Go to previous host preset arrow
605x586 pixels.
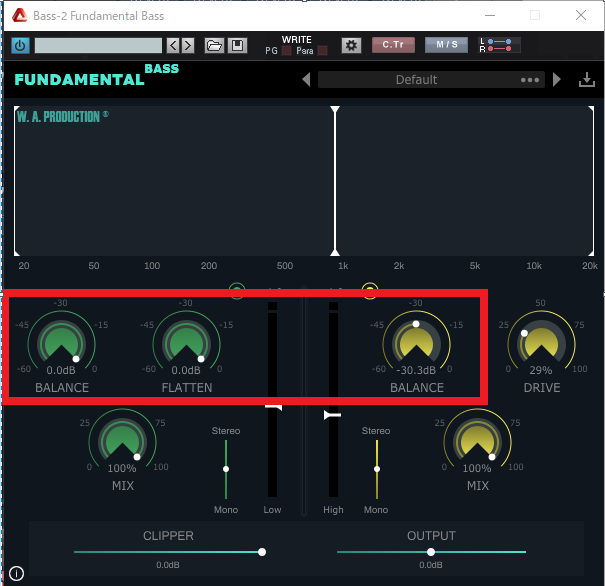click(173, 46)
